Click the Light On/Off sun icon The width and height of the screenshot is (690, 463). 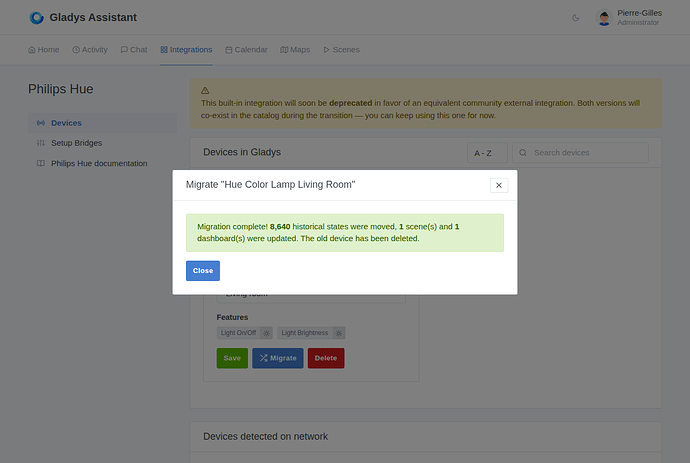coord(267,333)
